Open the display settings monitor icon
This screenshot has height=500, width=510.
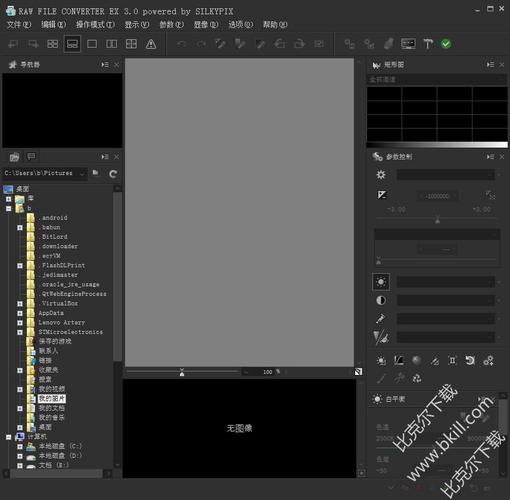(x=408, y=44)
